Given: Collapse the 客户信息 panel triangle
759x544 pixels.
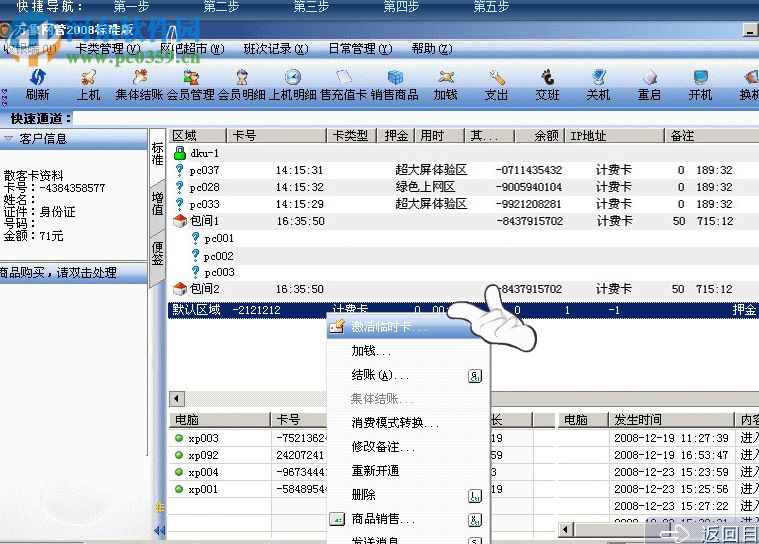Looking at the screenshot, I should (x=8, y=139).
